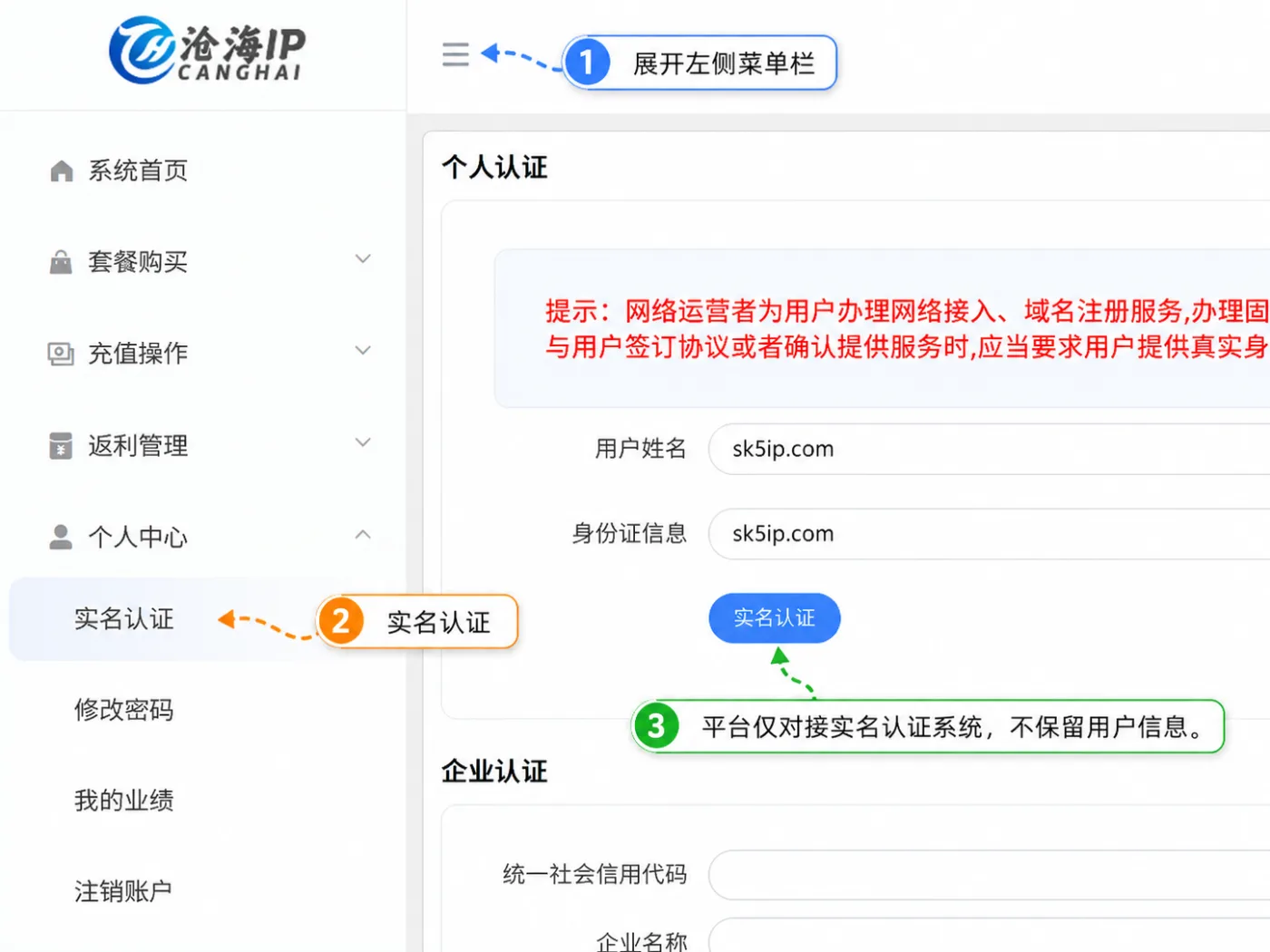Expand the 充值操作 chevron
The height and width of the screenshot is (952, 1270).
pos(363,351)
